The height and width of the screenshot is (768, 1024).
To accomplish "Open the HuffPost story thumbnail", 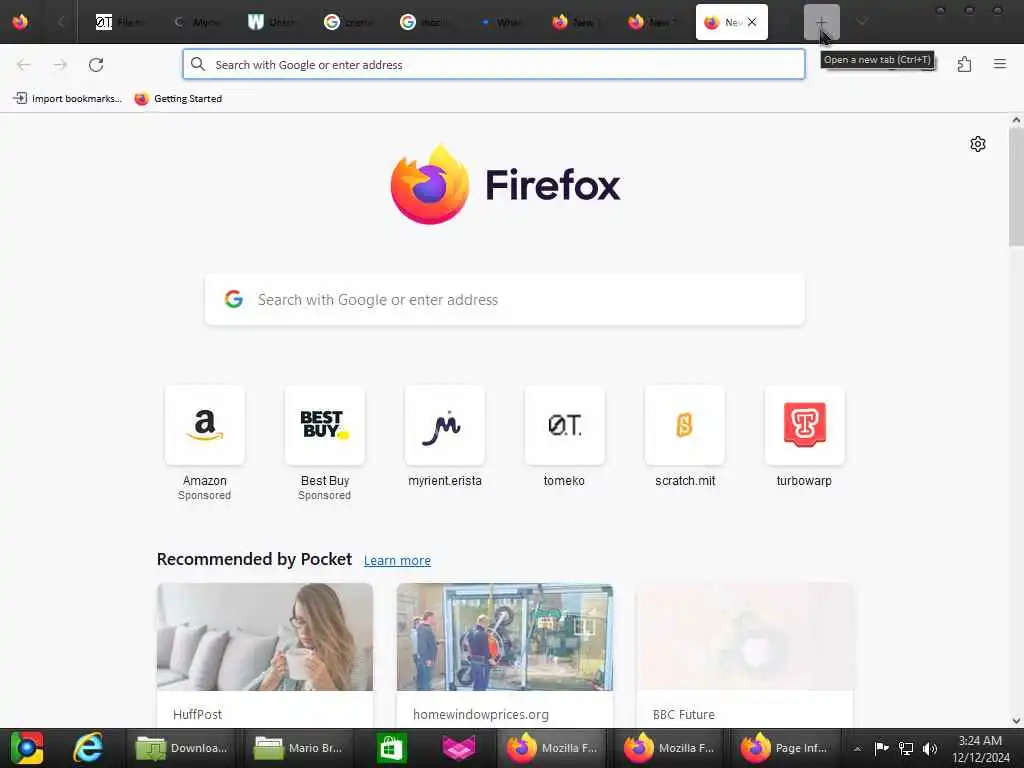I will tap(265, 637).
